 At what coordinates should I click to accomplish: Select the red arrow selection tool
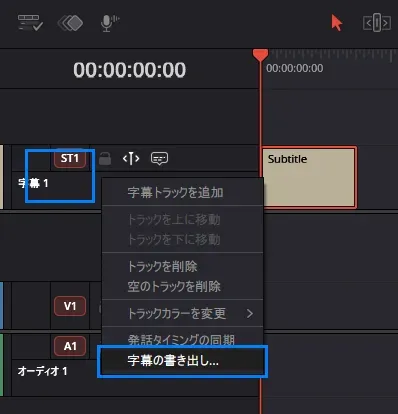336,23
